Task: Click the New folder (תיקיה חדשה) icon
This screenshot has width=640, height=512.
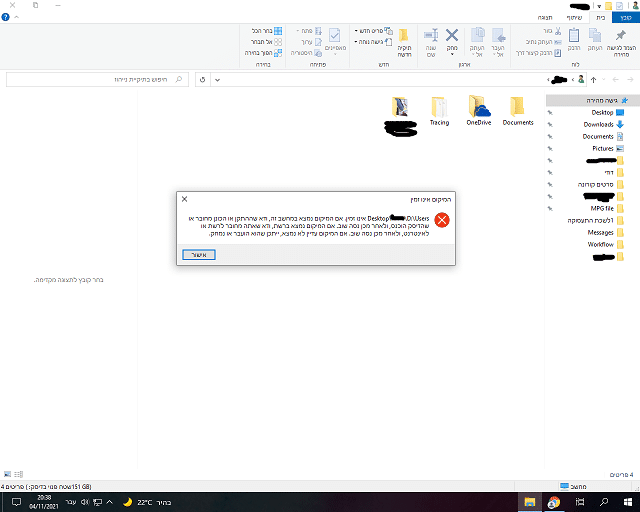Action: click(x=404, y=36)
